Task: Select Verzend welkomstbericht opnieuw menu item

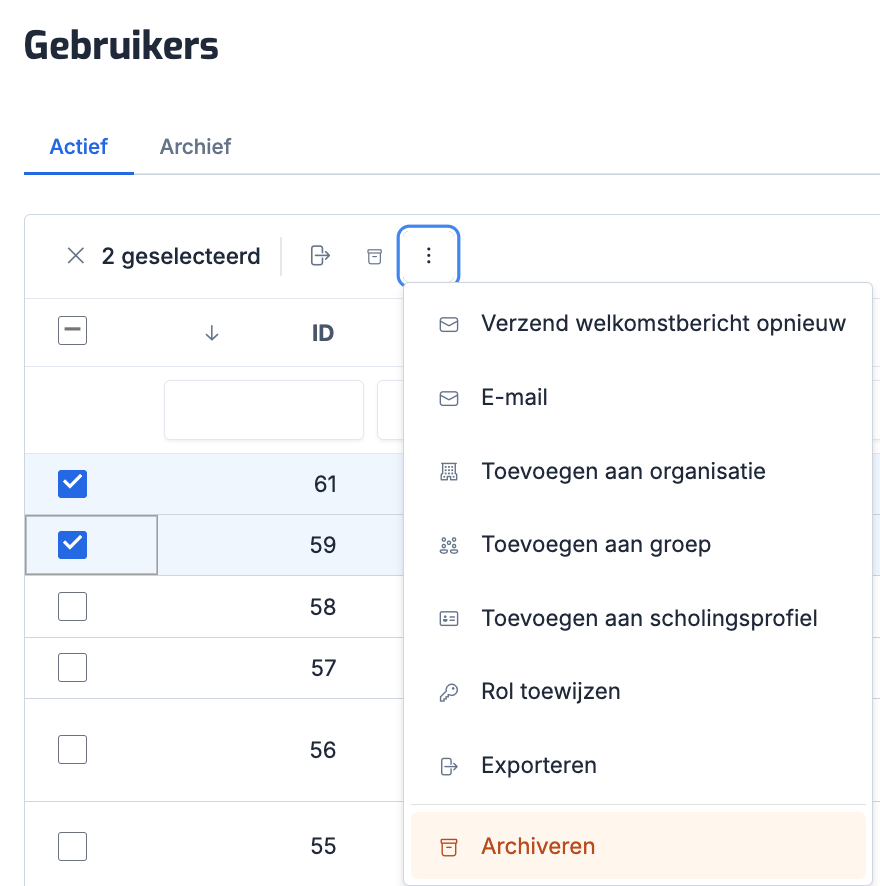Action: coord(663,324)
